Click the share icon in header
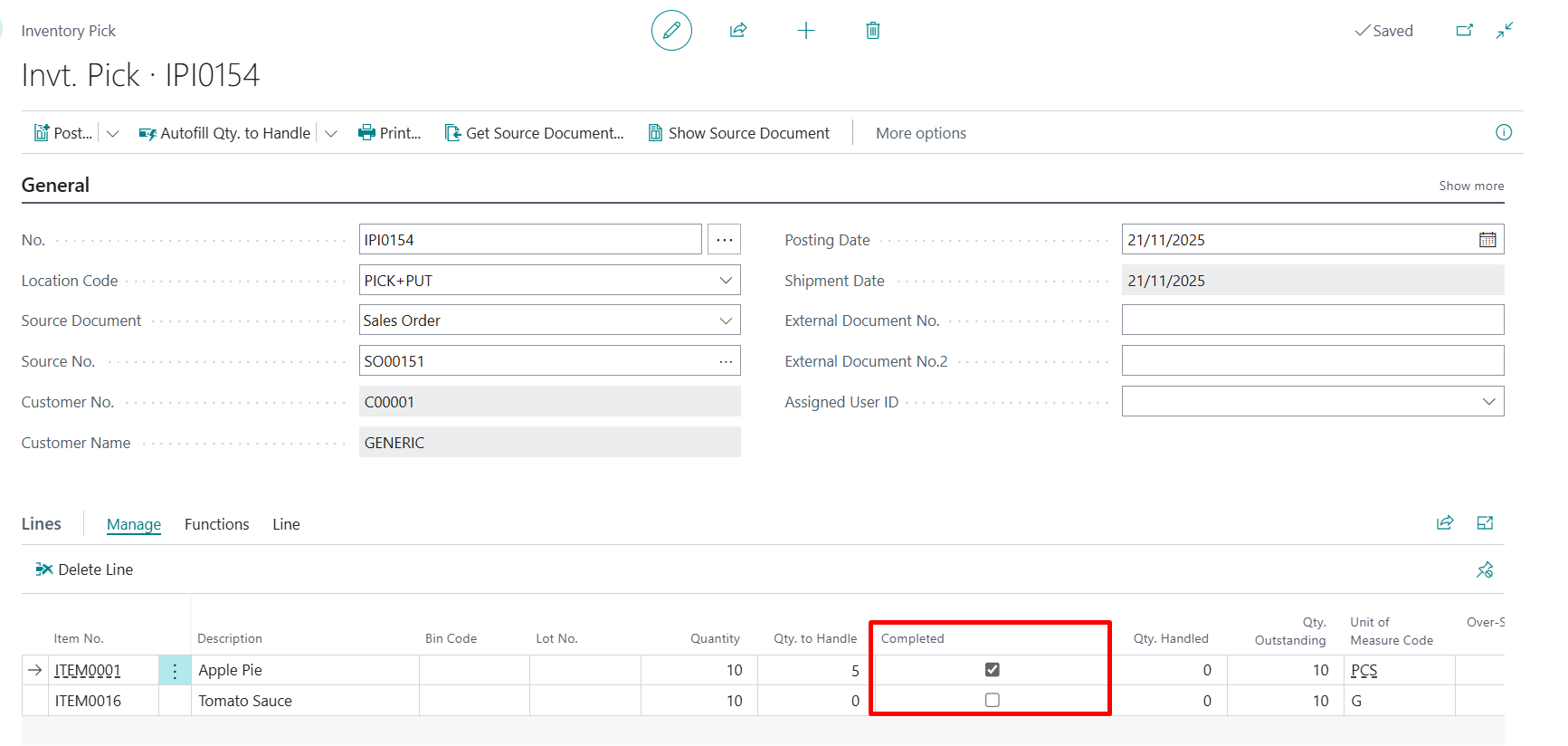 tap(738, 31)
